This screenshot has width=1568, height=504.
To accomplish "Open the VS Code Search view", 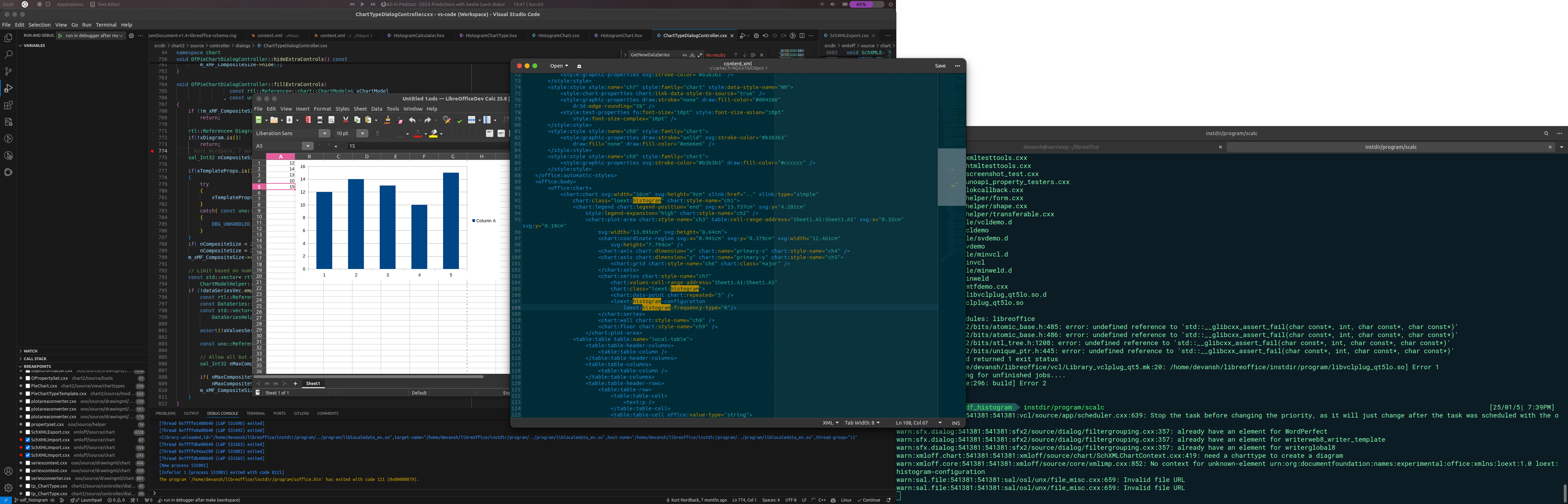I will coord(8,55).
